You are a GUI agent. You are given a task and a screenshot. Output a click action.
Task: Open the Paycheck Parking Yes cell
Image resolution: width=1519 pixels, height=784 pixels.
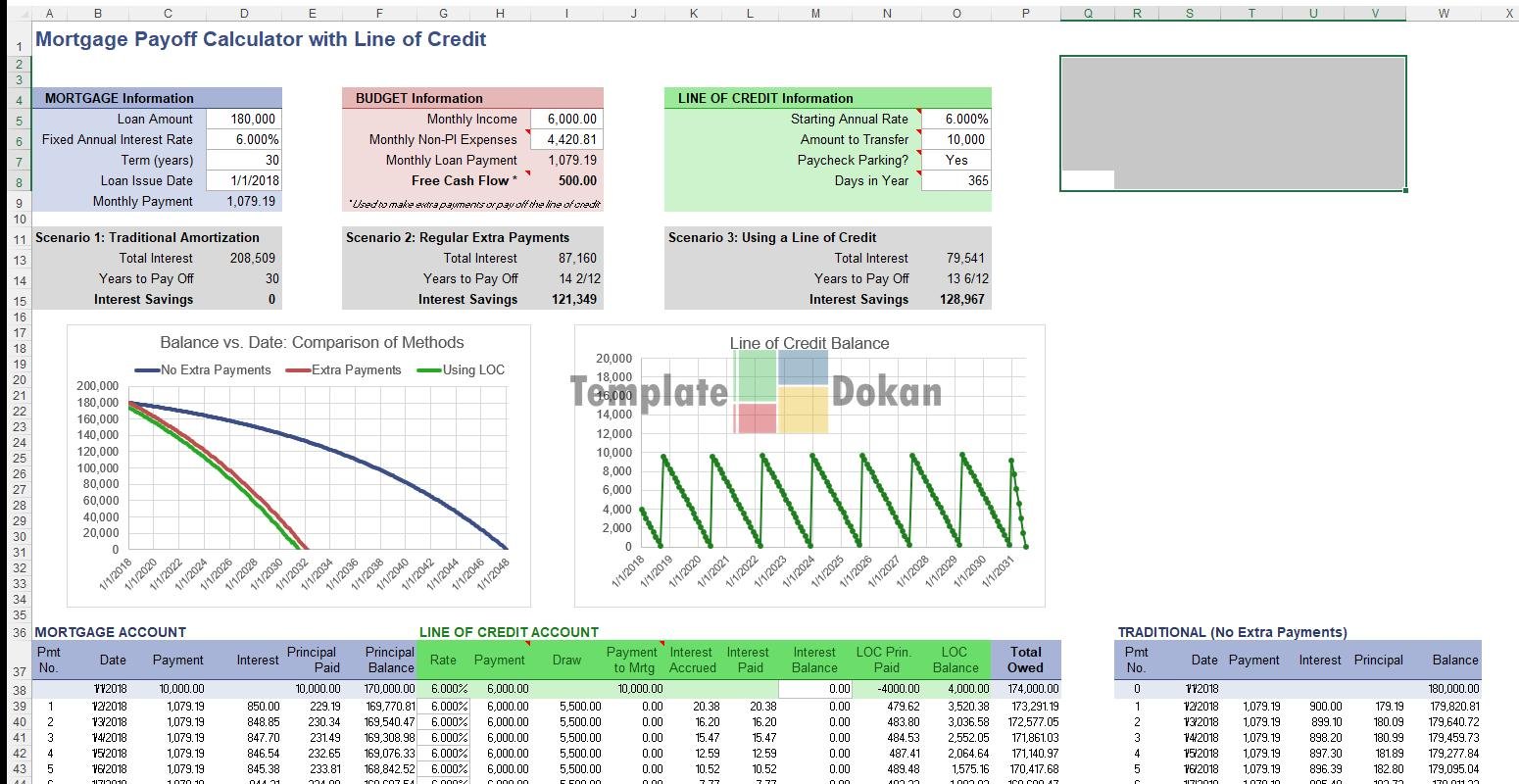pyautogui.click(x=955, y=160)
